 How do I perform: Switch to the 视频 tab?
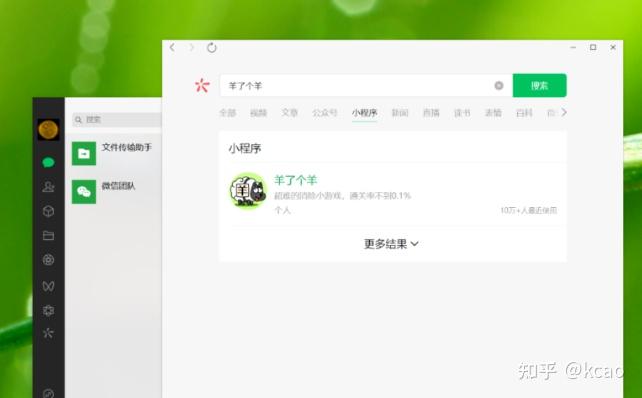[258, 113]
